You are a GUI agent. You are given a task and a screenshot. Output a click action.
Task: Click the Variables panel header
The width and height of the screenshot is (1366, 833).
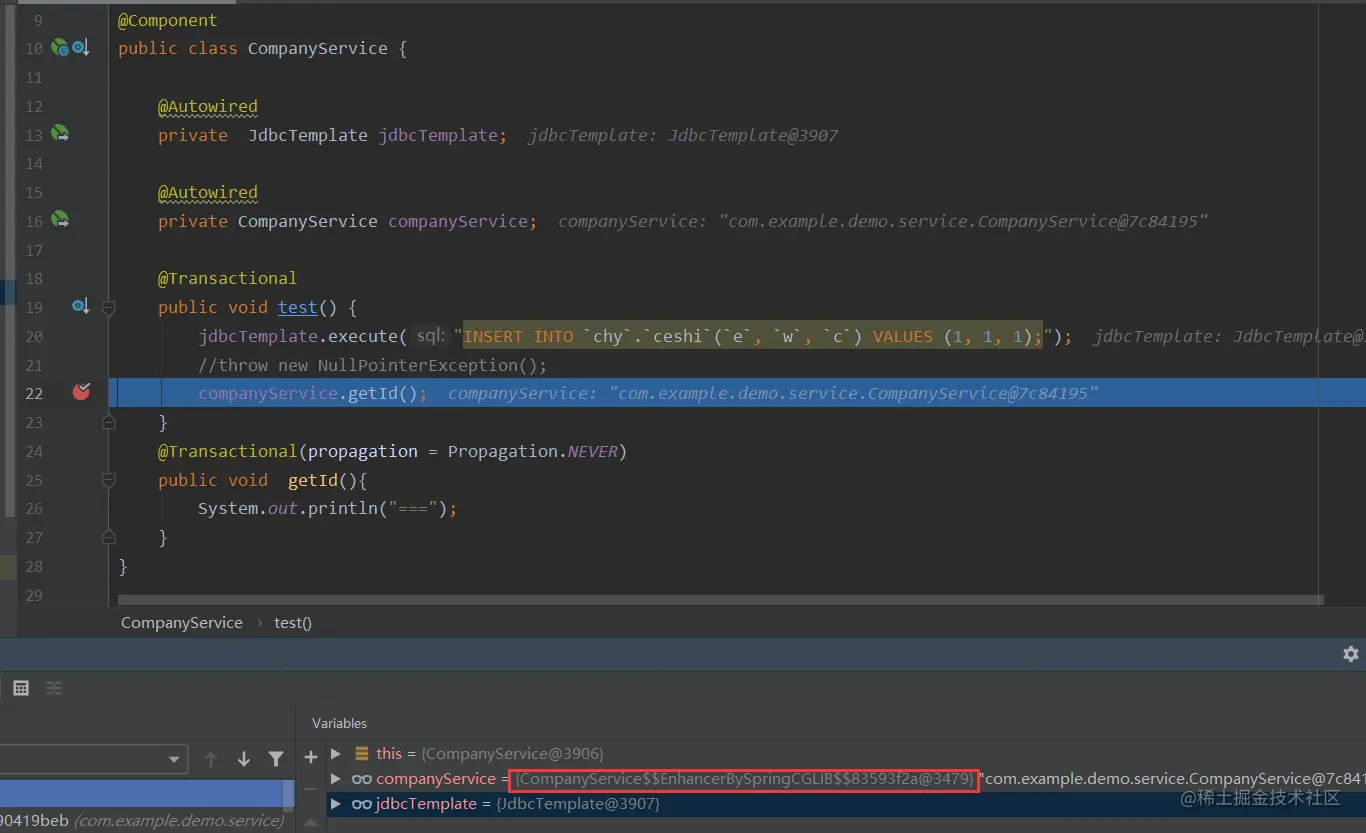[x=339, y=723]
